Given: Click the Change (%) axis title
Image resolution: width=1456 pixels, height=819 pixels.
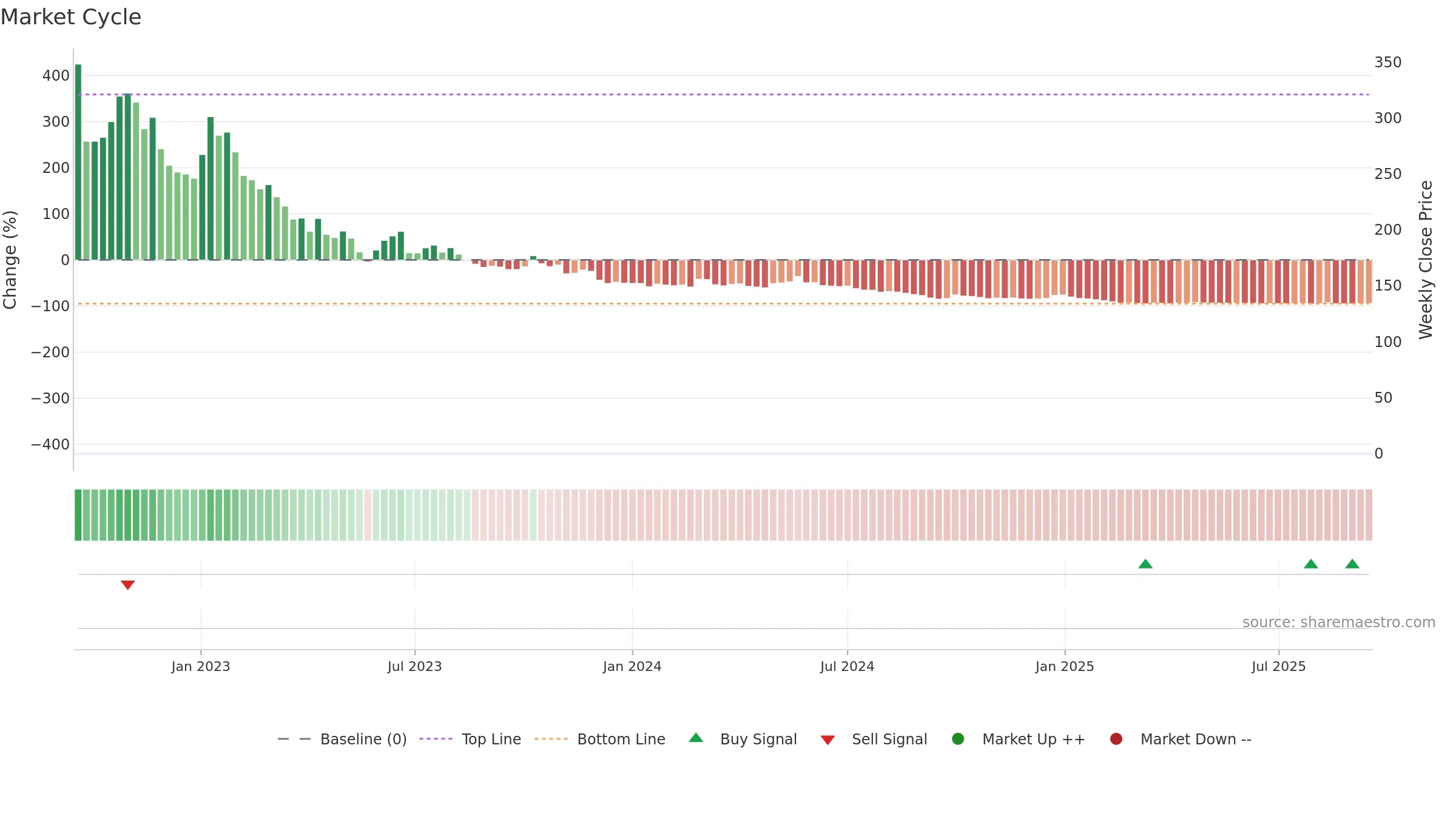Looking at the screenshot, I should tap(10, 260).
